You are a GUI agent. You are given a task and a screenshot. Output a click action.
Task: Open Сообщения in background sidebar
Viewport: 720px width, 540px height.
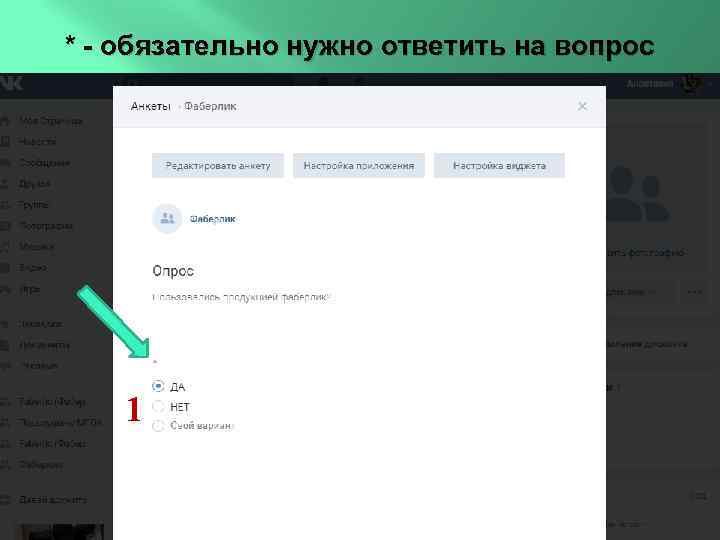45,163
